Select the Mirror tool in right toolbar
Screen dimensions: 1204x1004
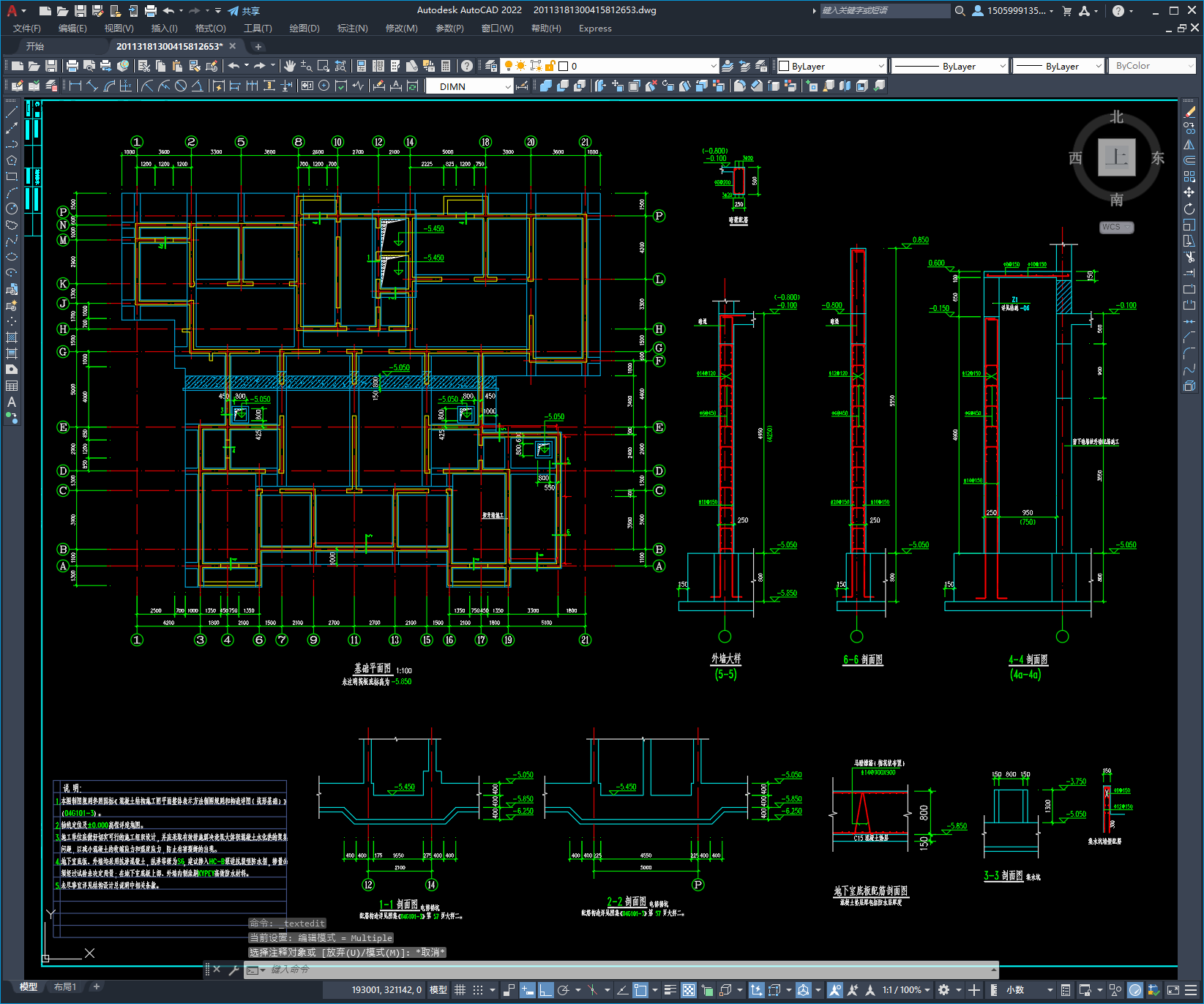point(1189,144)
